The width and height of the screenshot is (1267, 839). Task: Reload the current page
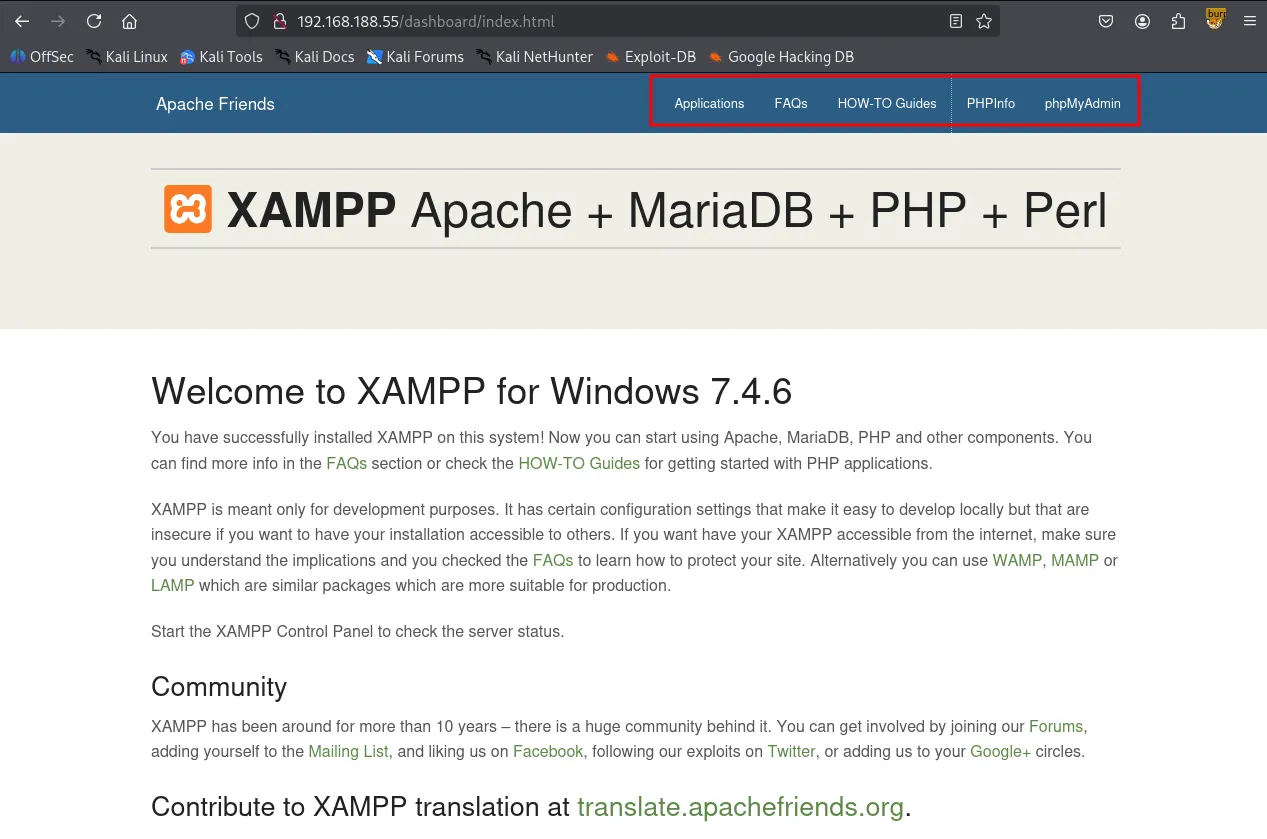(93, 21)
